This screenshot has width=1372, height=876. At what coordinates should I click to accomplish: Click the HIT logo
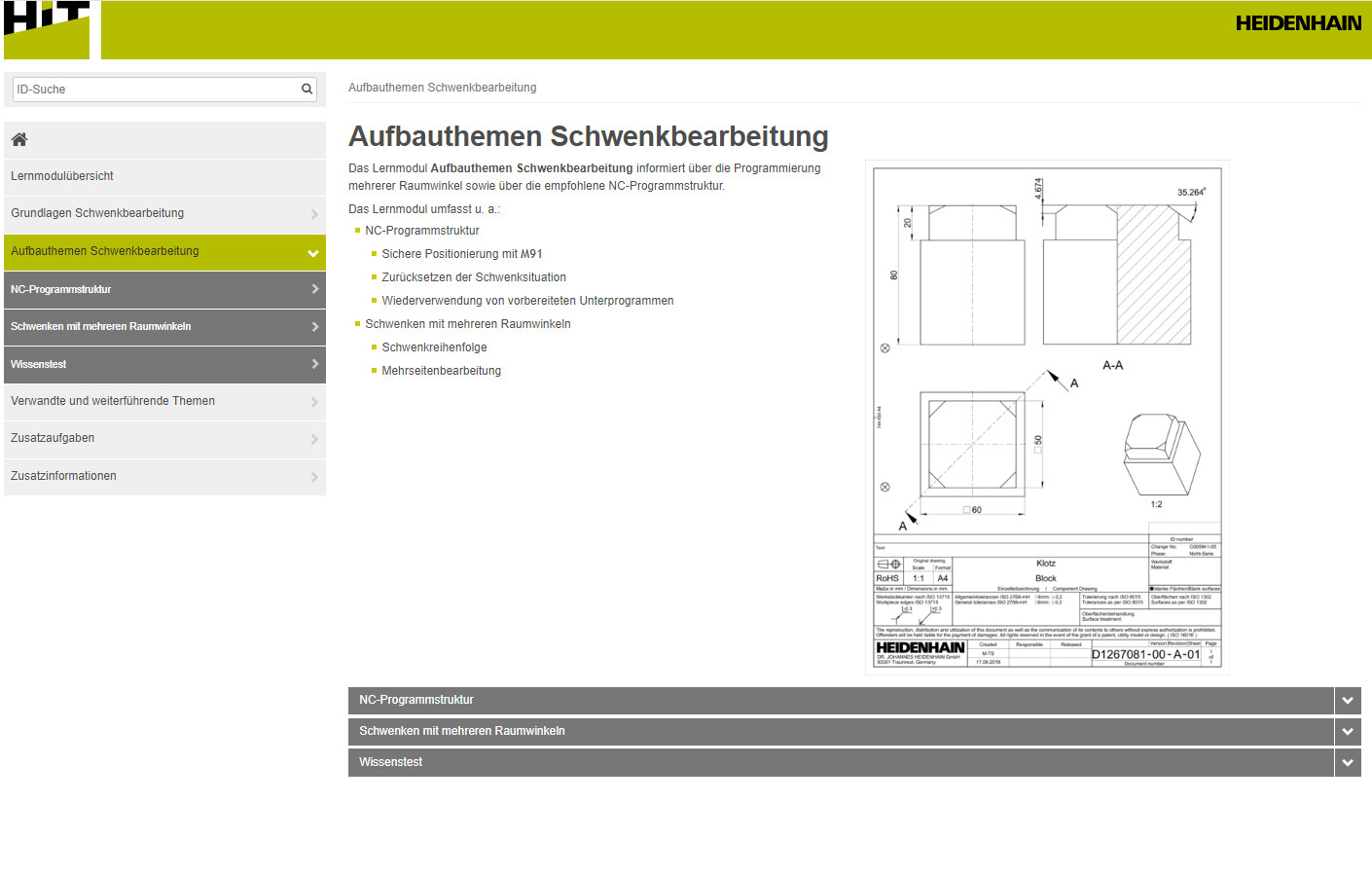click(47, 29)
